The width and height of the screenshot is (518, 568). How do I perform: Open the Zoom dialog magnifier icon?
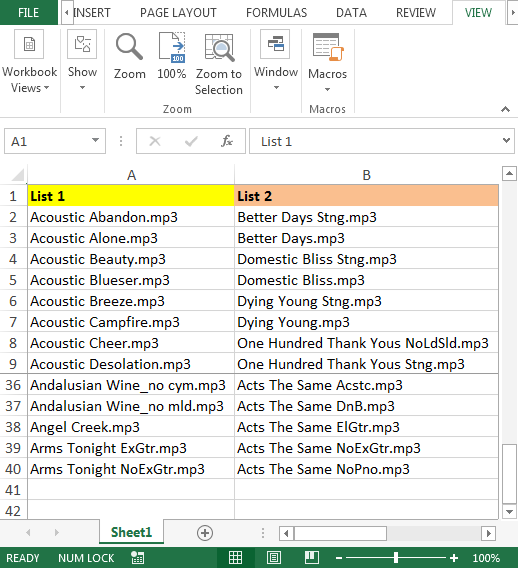[129, 47]
